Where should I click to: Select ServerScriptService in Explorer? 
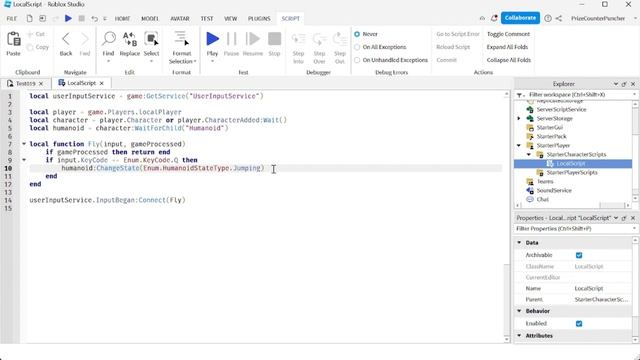(x=561, y=110)
